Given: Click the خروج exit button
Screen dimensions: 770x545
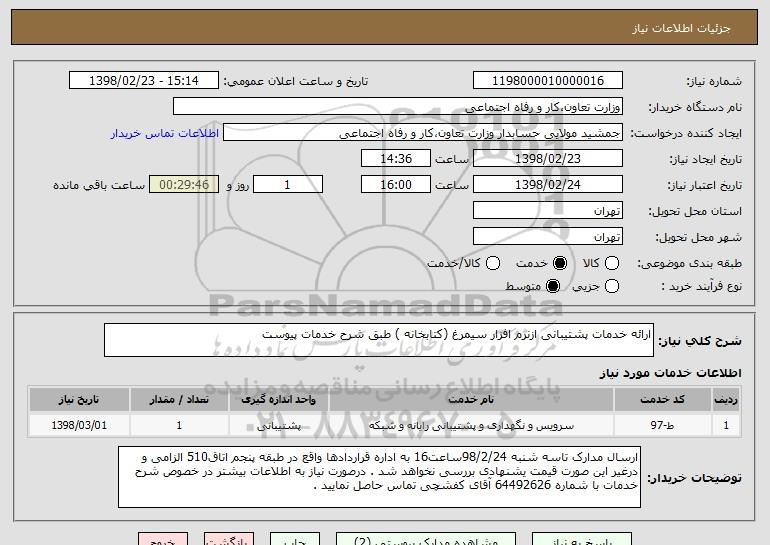Looking at the screenshot, I should [x=163, y=539].
